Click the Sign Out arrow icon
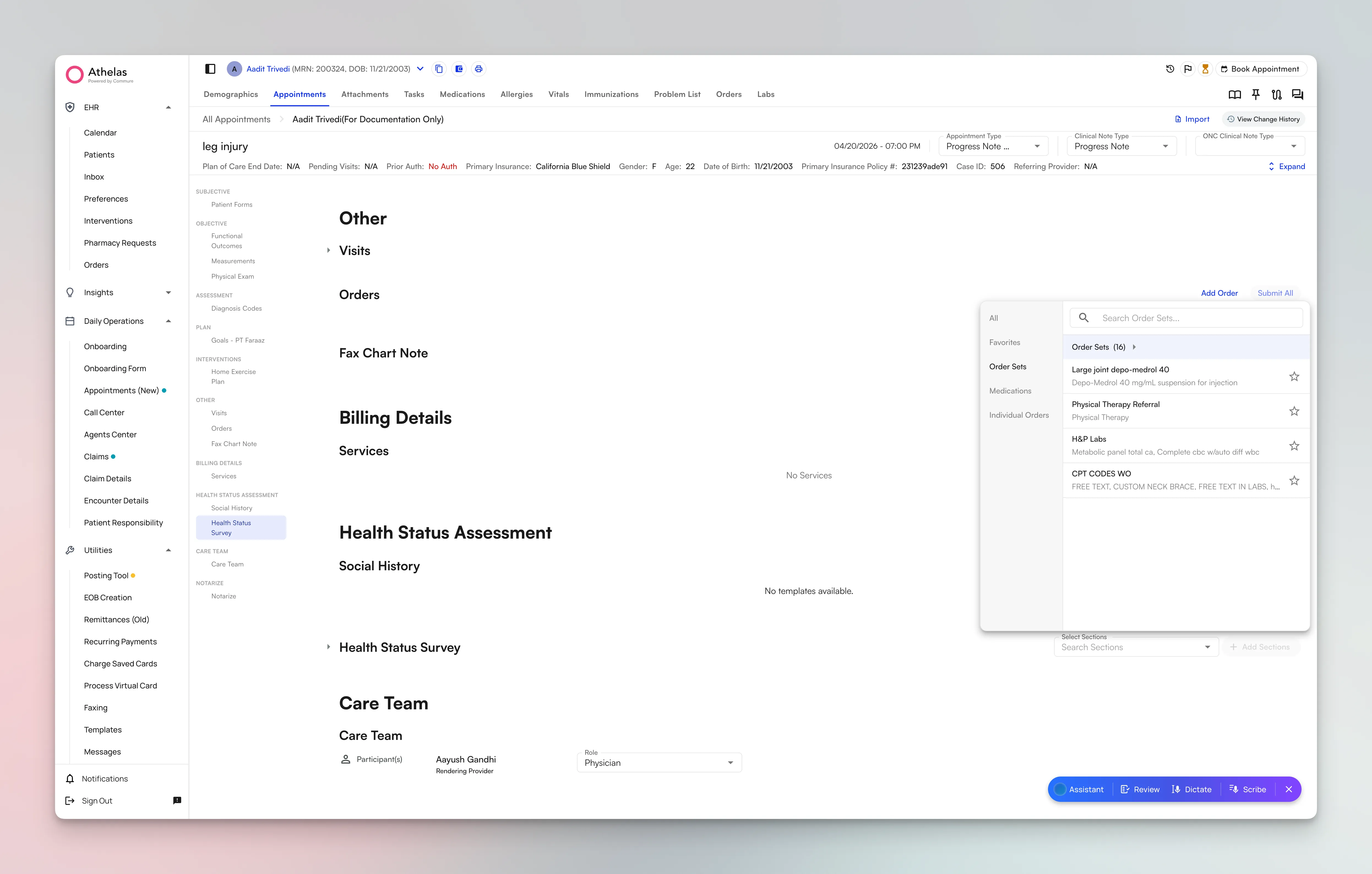 point(70,800)
